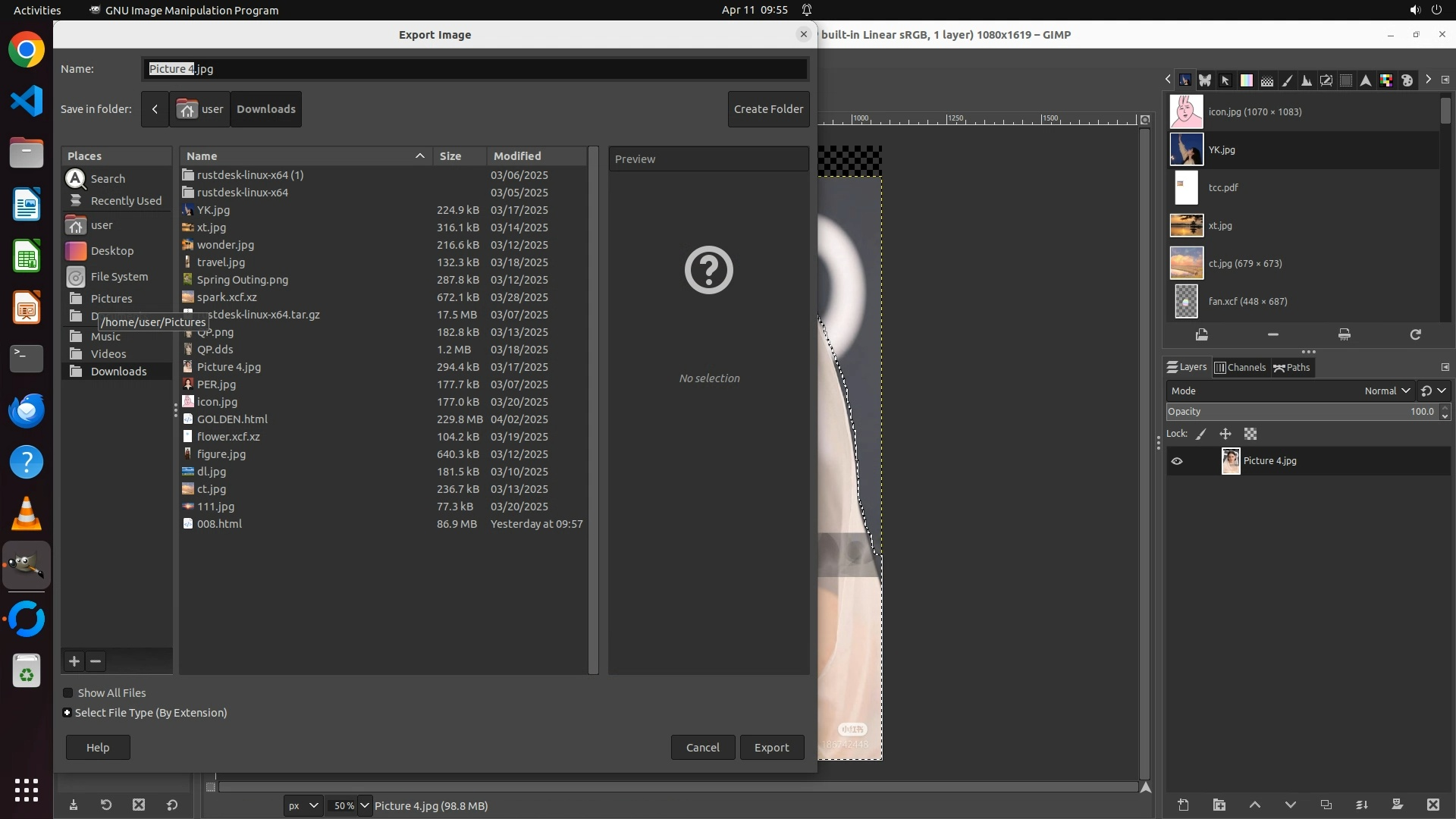Enable the Show All Files checkbox
The image size is (1456, 819).
(x=68, y=693)
